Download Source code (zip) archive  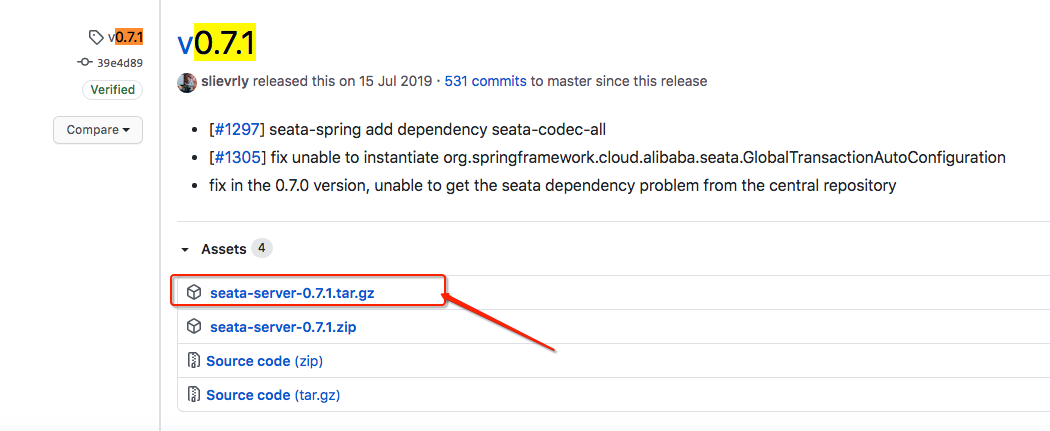[264, 361]
